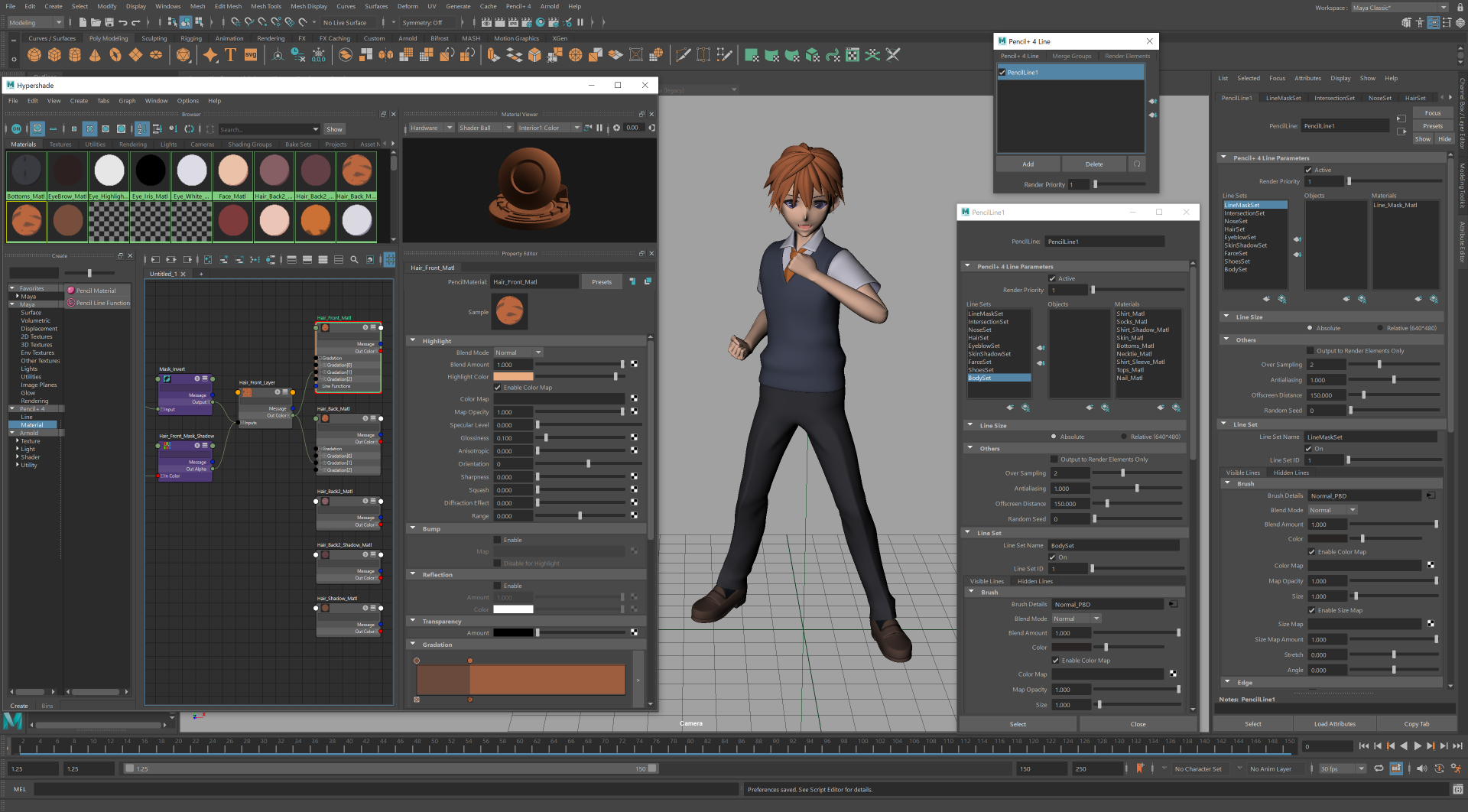Open the 30 fps frame rate dropdown
This screenshot has width=1468, height=812.
1342,768
